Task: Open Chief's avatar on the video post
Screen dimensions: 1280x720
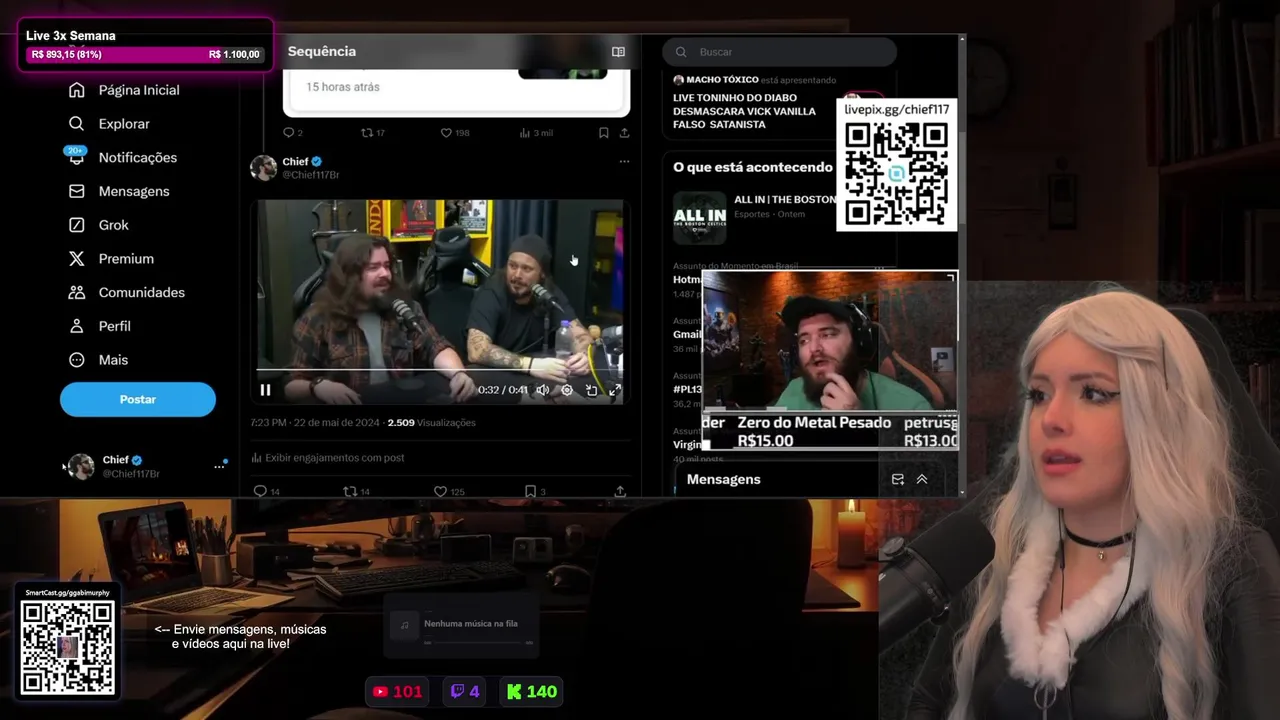Action: coord(264,168)
